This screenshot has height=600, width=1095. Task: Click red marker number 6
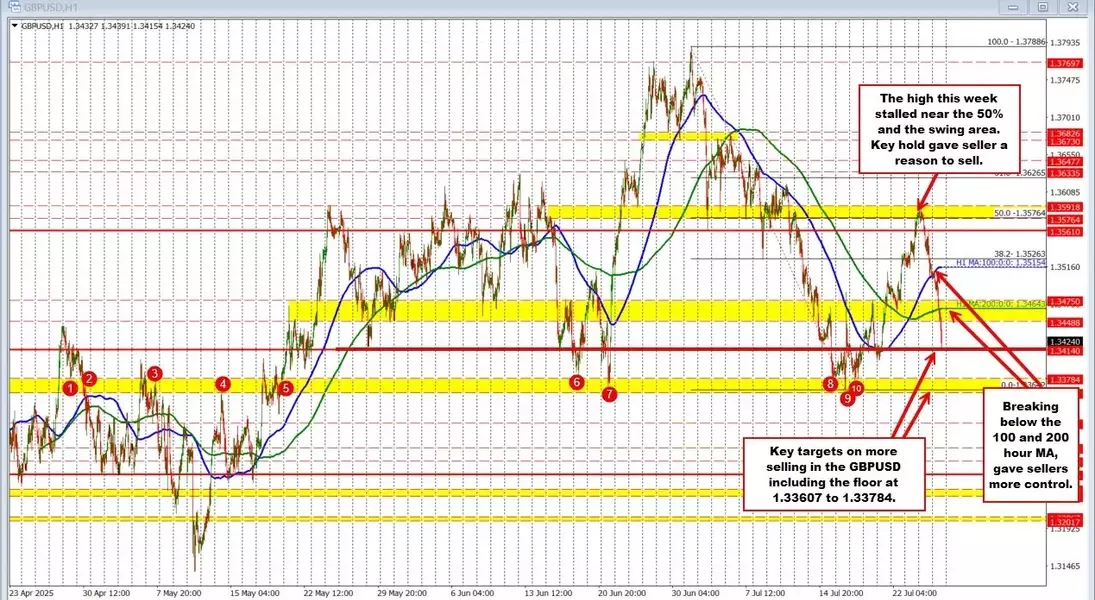(x=576, y=381)
